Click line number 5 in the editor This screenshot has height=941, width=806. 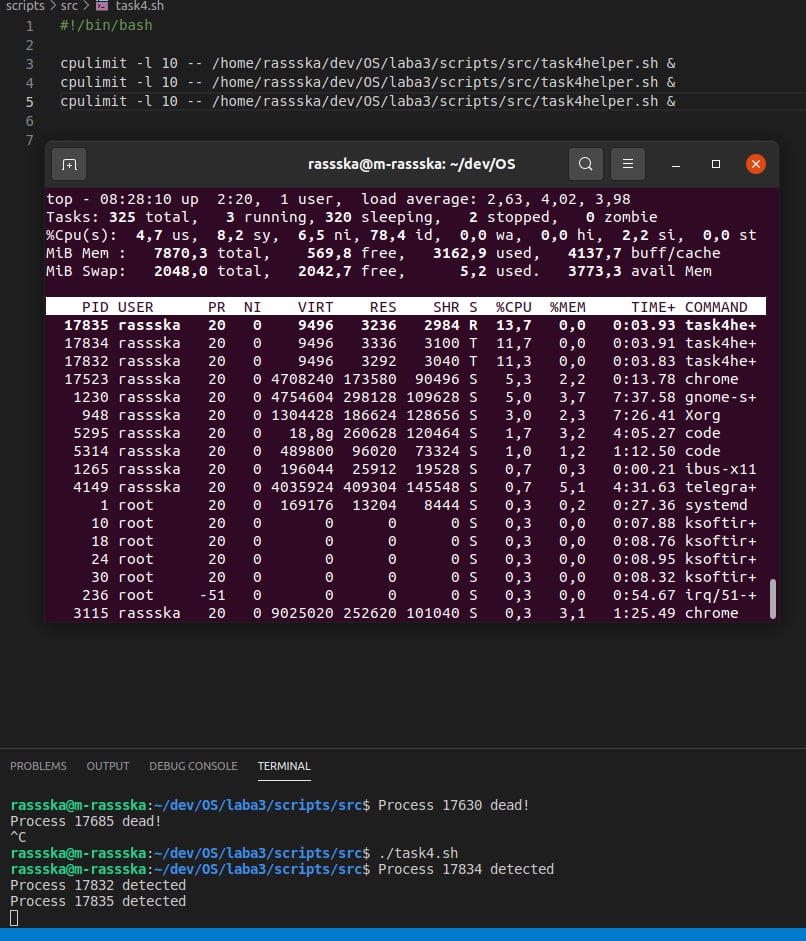29,102
